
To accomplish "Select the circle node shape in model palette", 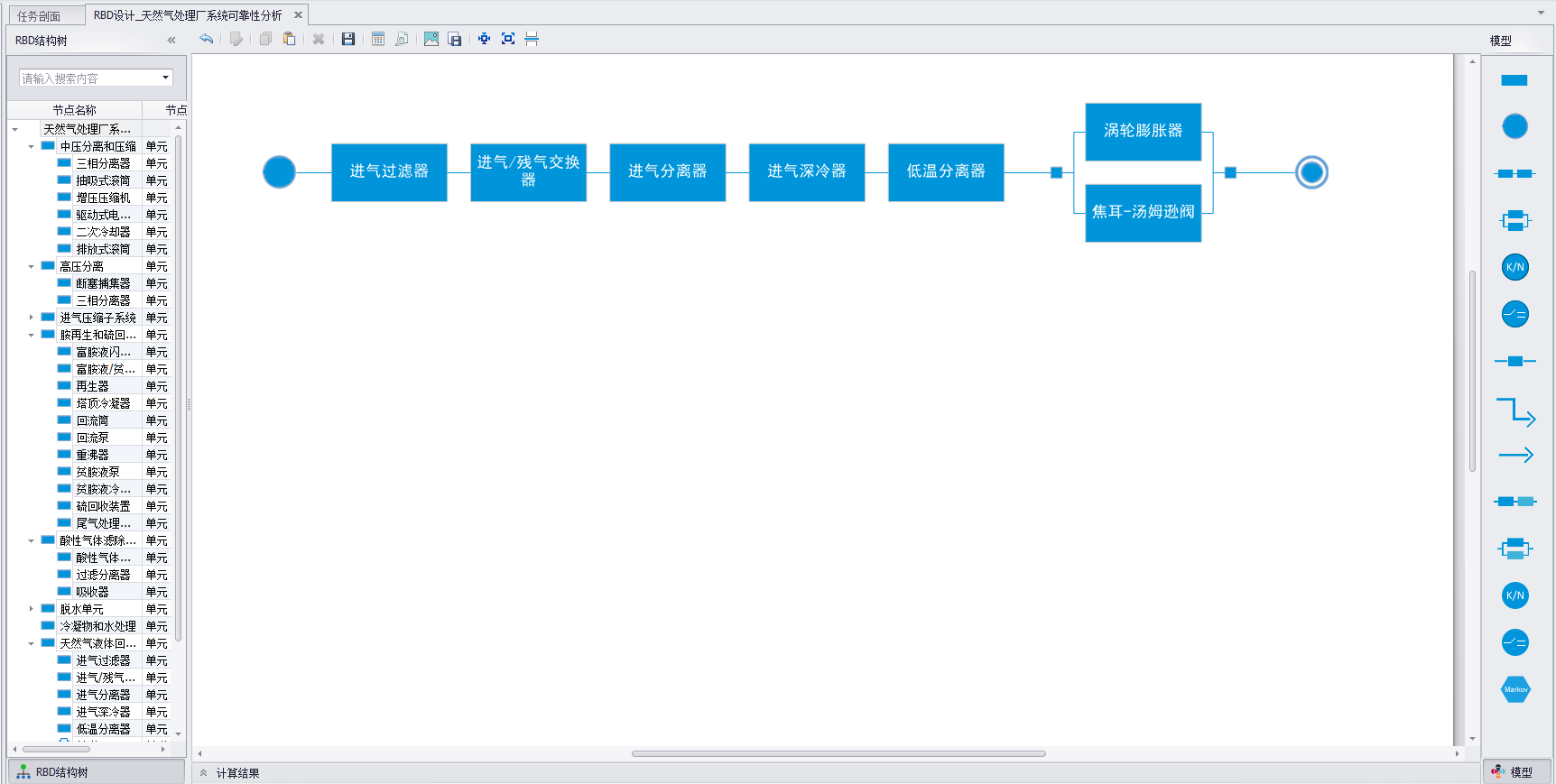I will coord(1514,126).
